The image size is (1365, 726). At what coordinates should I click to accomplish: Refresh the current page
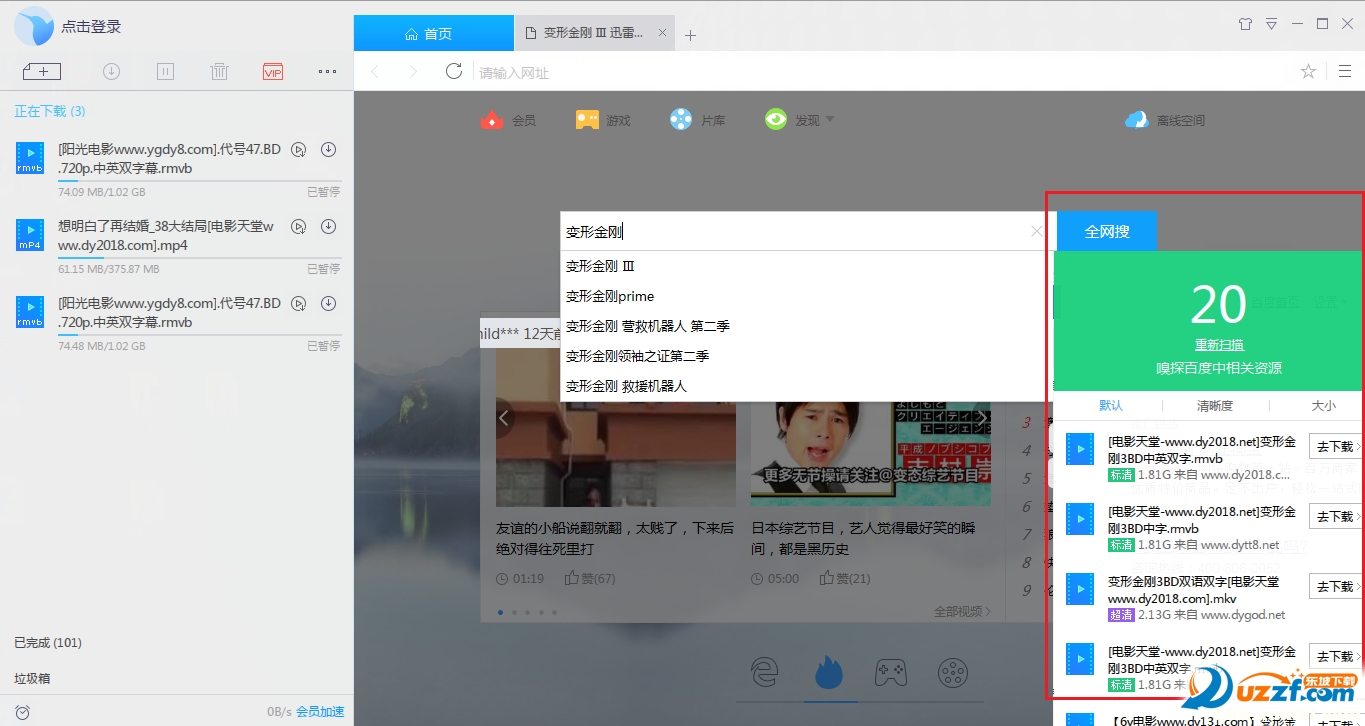[454, 71]
